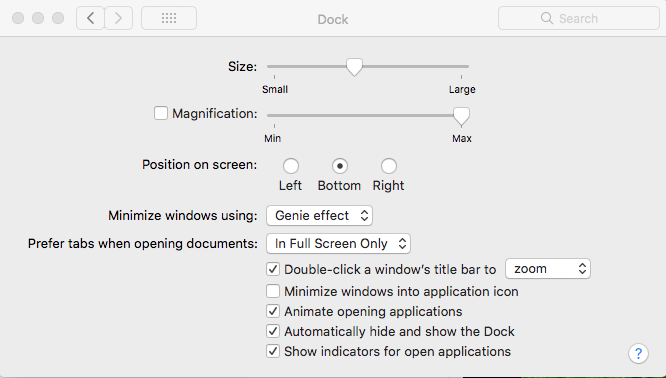This screenshot has height=378, width=666.
Task: Click the Small label under the Size slider
Action: (x=275, y=90)
